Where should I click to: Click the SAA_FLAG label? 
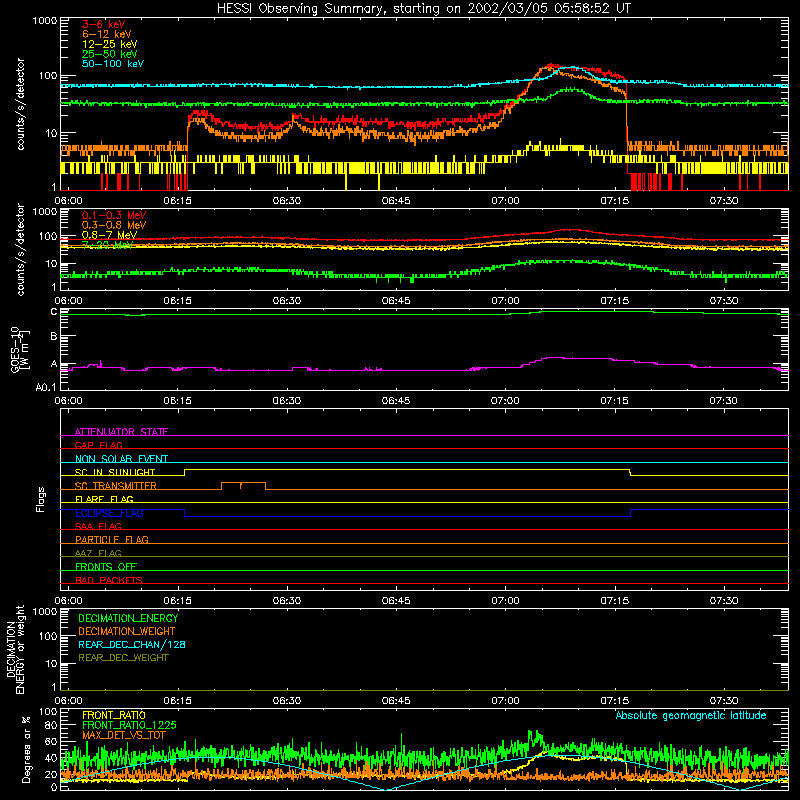click(98, 526)
